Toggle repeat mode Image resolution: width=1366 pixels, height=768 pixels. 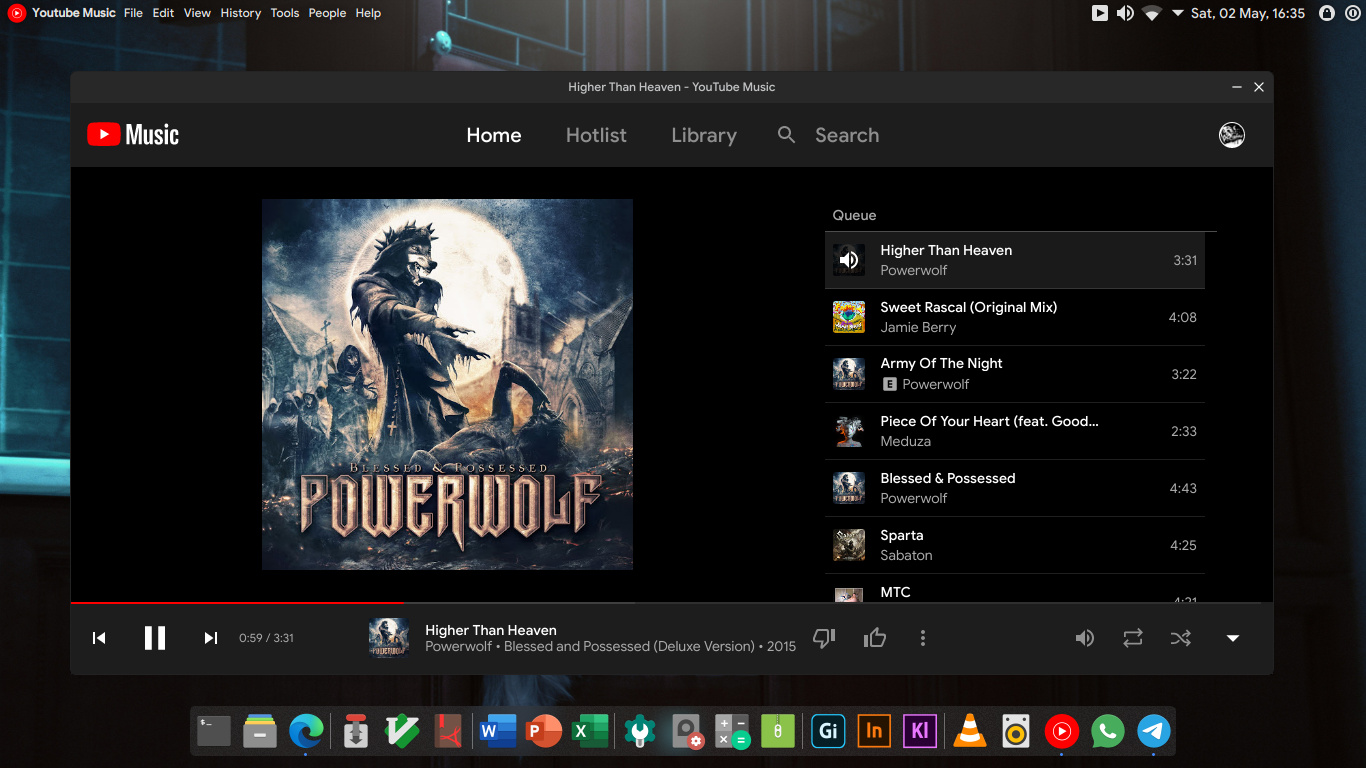[x=1132, y=638]
